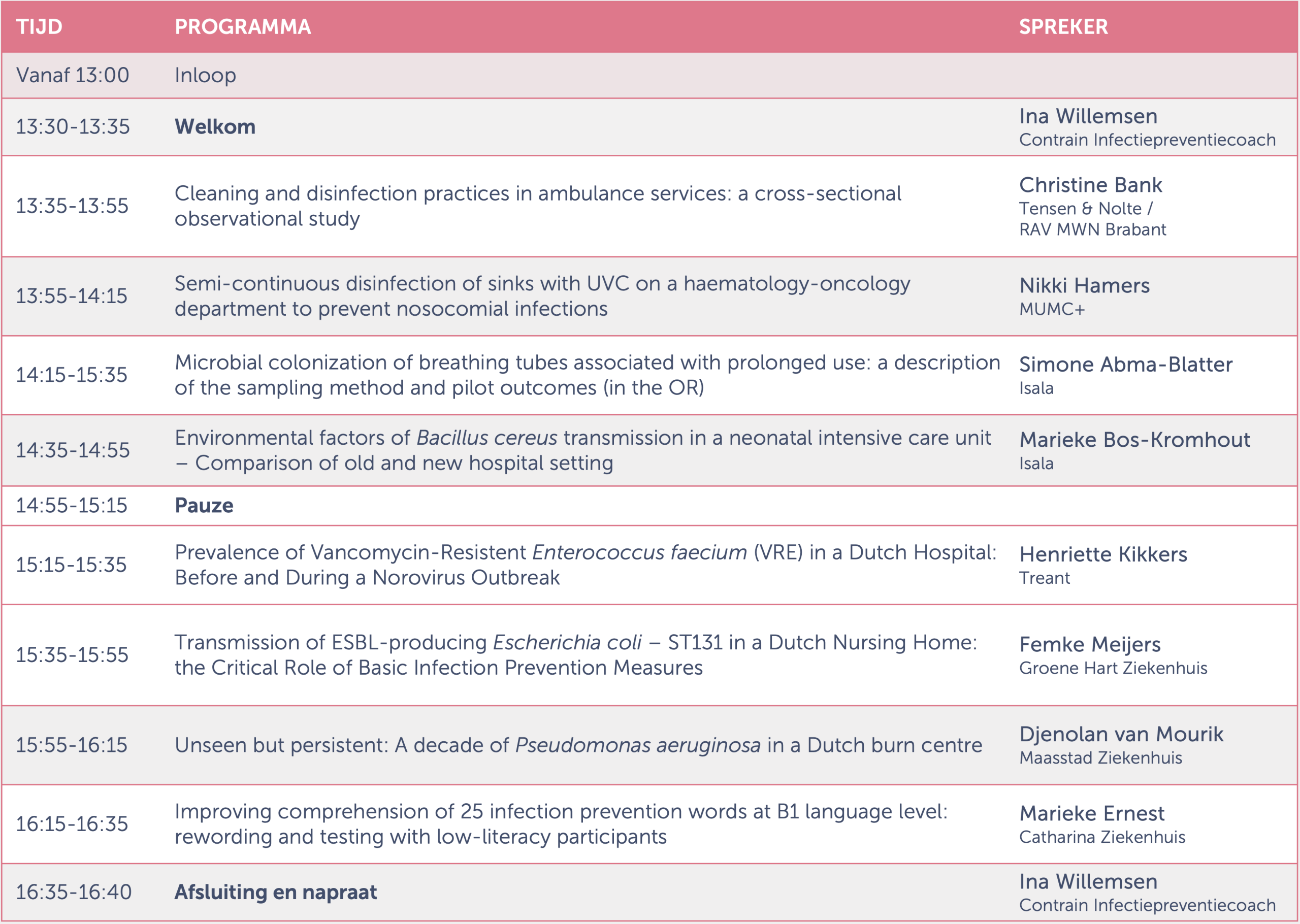Viewport: 1300px width, 924px height.
Task: Select the Inloop program entry
Action: pos(205,75)
